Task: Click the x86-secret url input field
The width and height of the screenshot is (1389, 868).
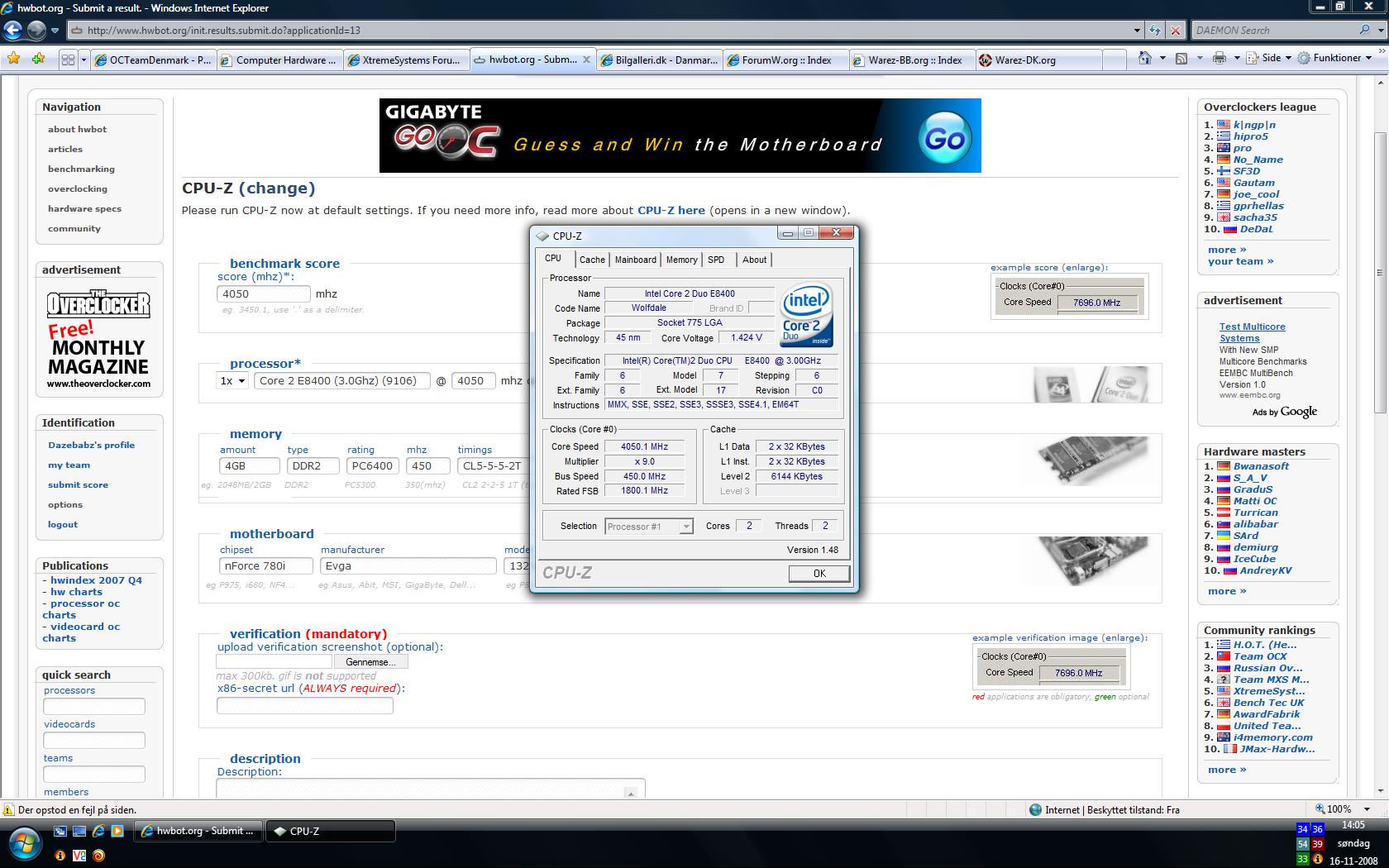Action: 304,705
